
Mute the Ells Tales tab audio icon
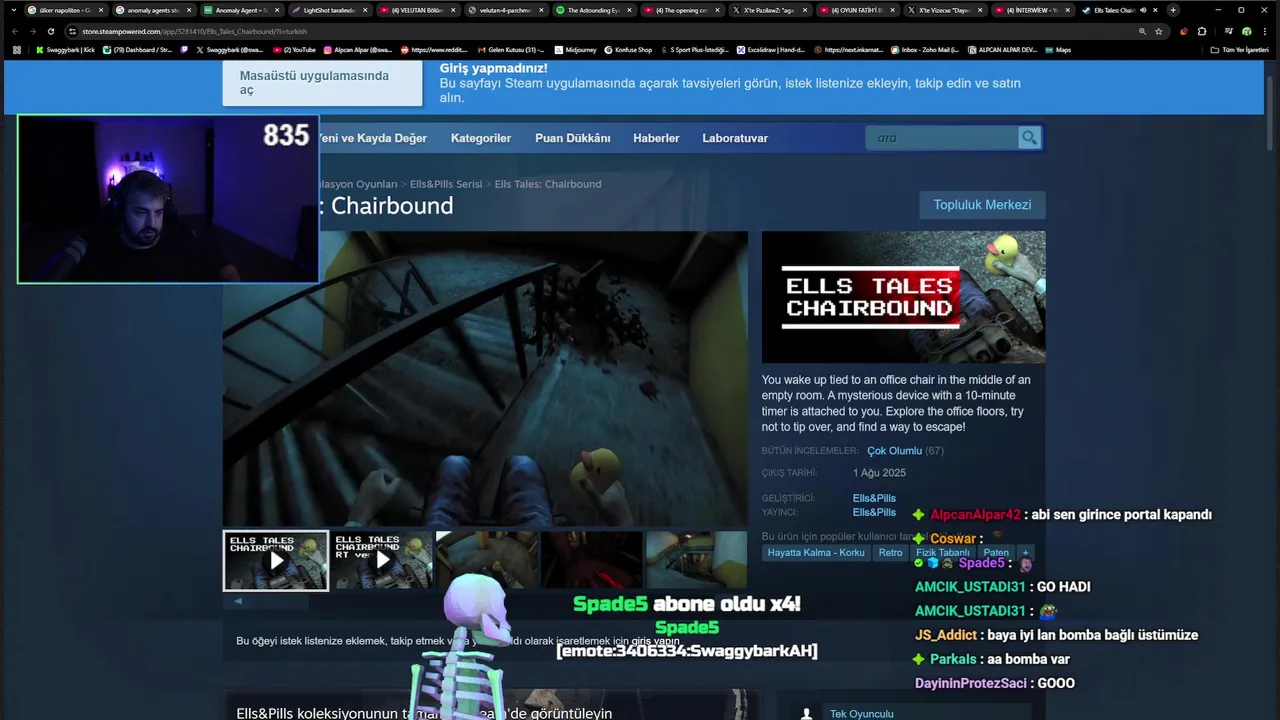(1142, 10)
